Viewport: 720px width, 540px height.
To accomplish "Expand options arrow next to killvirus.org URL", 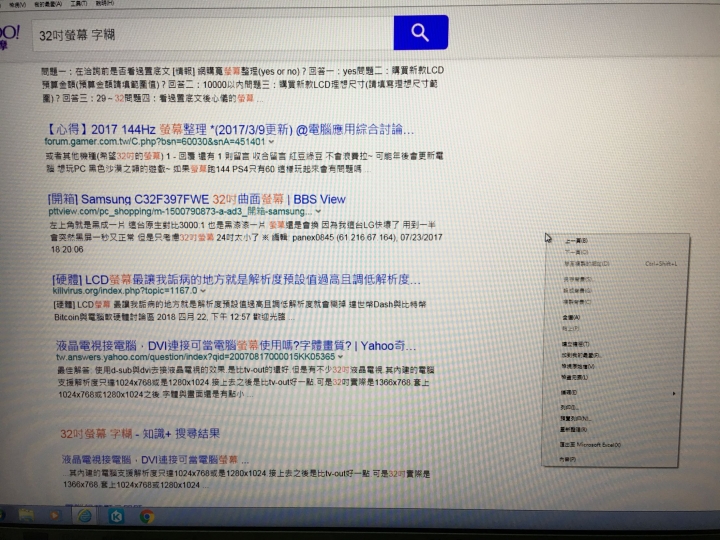I will coord(203,291).
